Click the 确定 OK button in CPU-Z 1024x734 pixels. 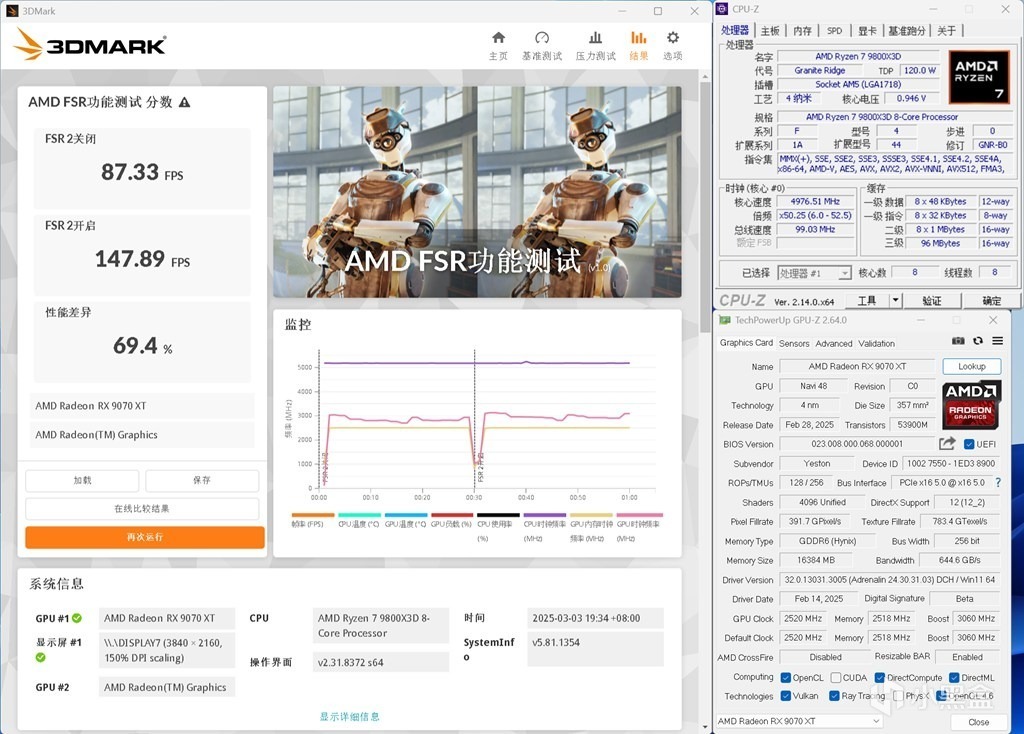(x=991, y=300)
